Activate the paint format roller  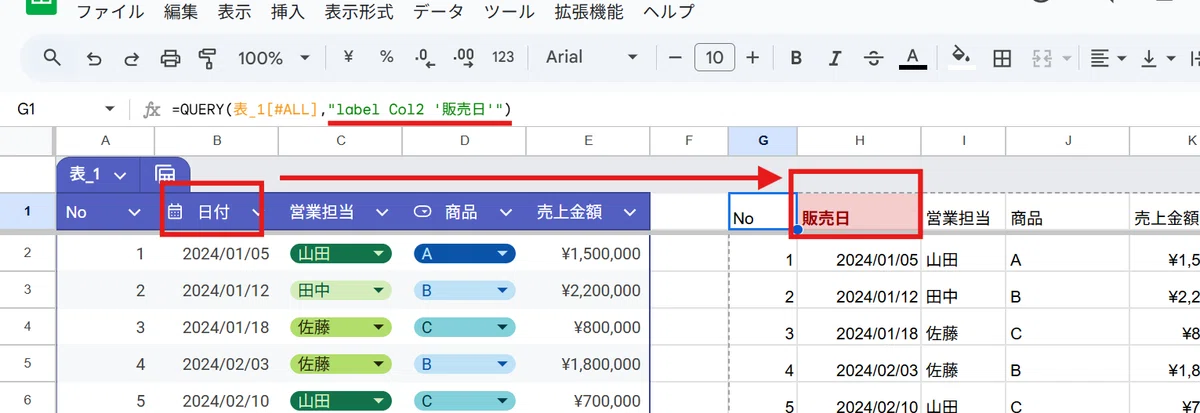pos(208,58)
